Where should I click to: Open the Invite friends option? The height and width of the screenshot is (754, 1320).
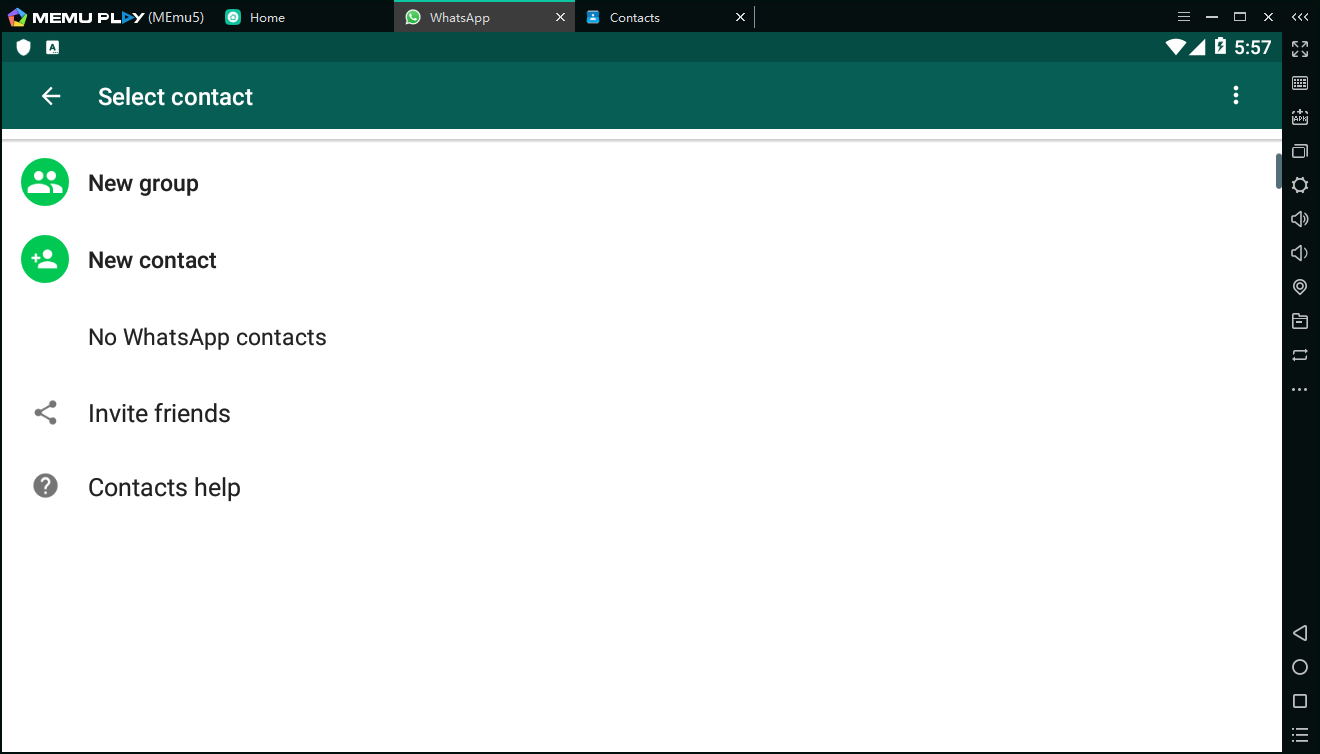(x=159, y=414)
